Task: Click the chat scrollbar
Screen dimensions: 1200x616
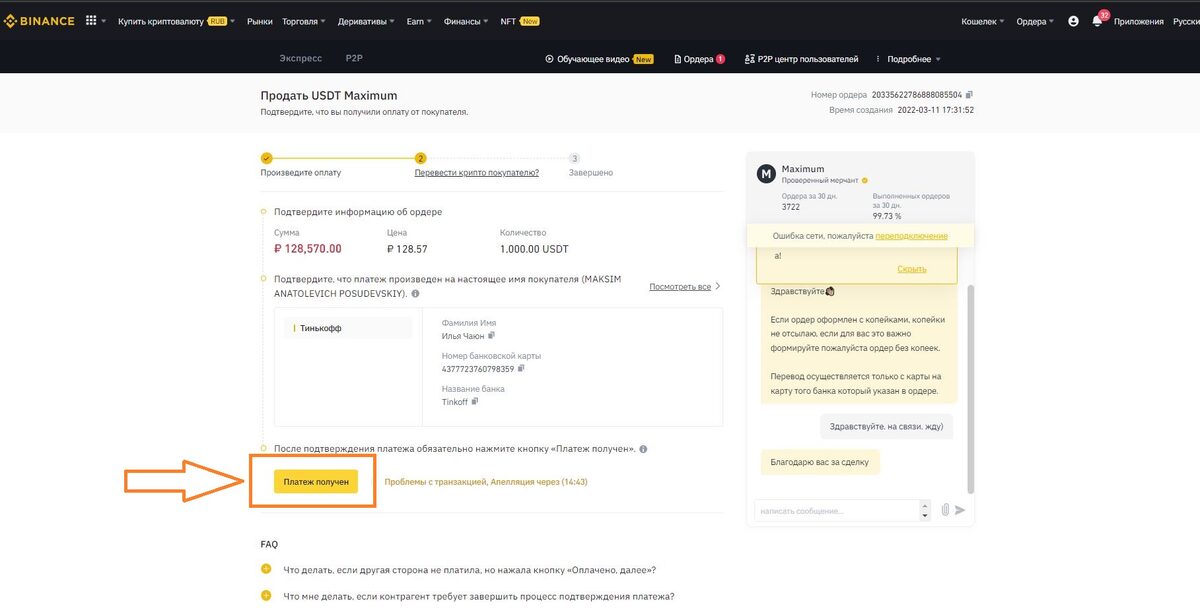Action: coord(970,388)
